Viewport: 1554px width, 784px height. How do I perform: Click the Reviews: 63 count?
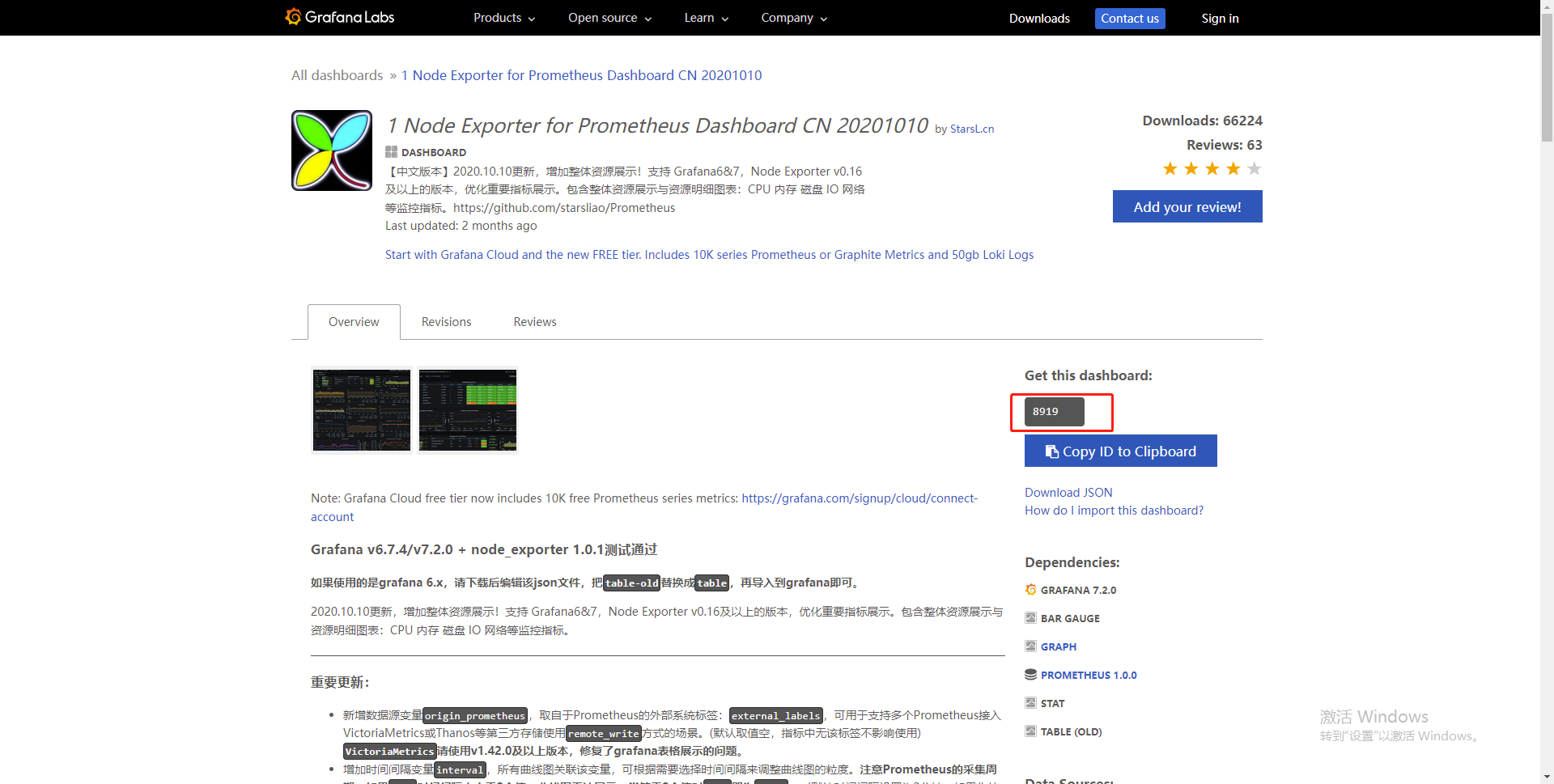pyautogui.click(x=1224, y=145)
